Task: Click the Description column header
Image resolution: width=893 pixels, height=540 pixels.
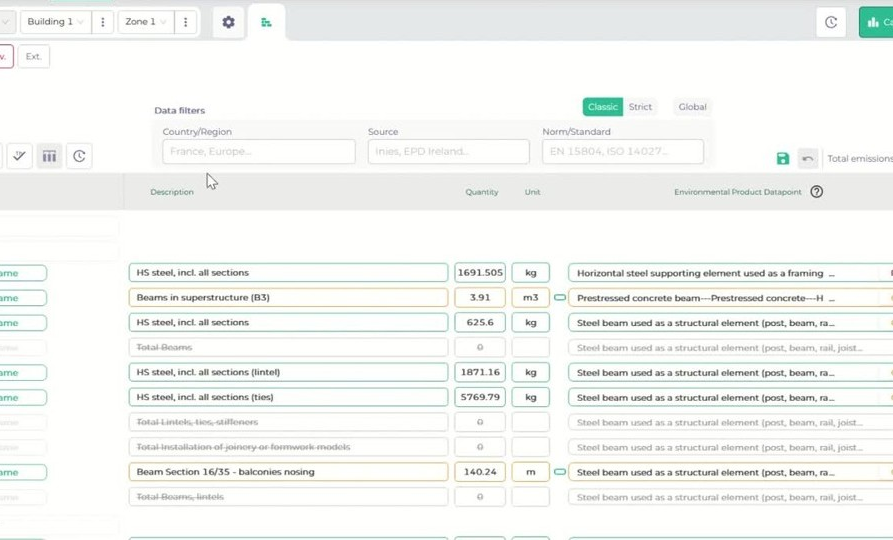Action: click(x=172, y=192)
